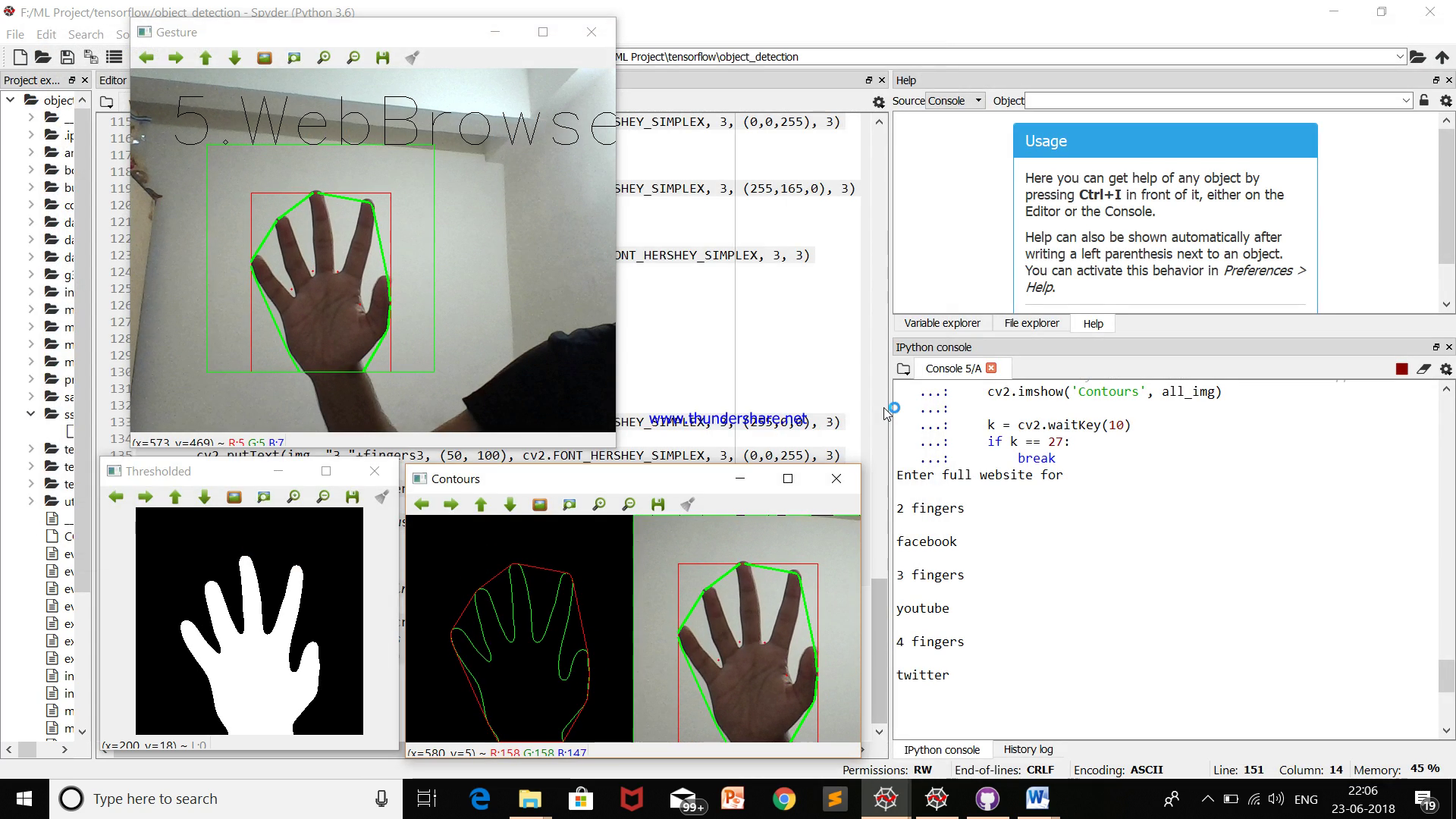Expand the working directory path dropdown
The height and width of the screenshot is (819, 1456).
[1400, 57]
